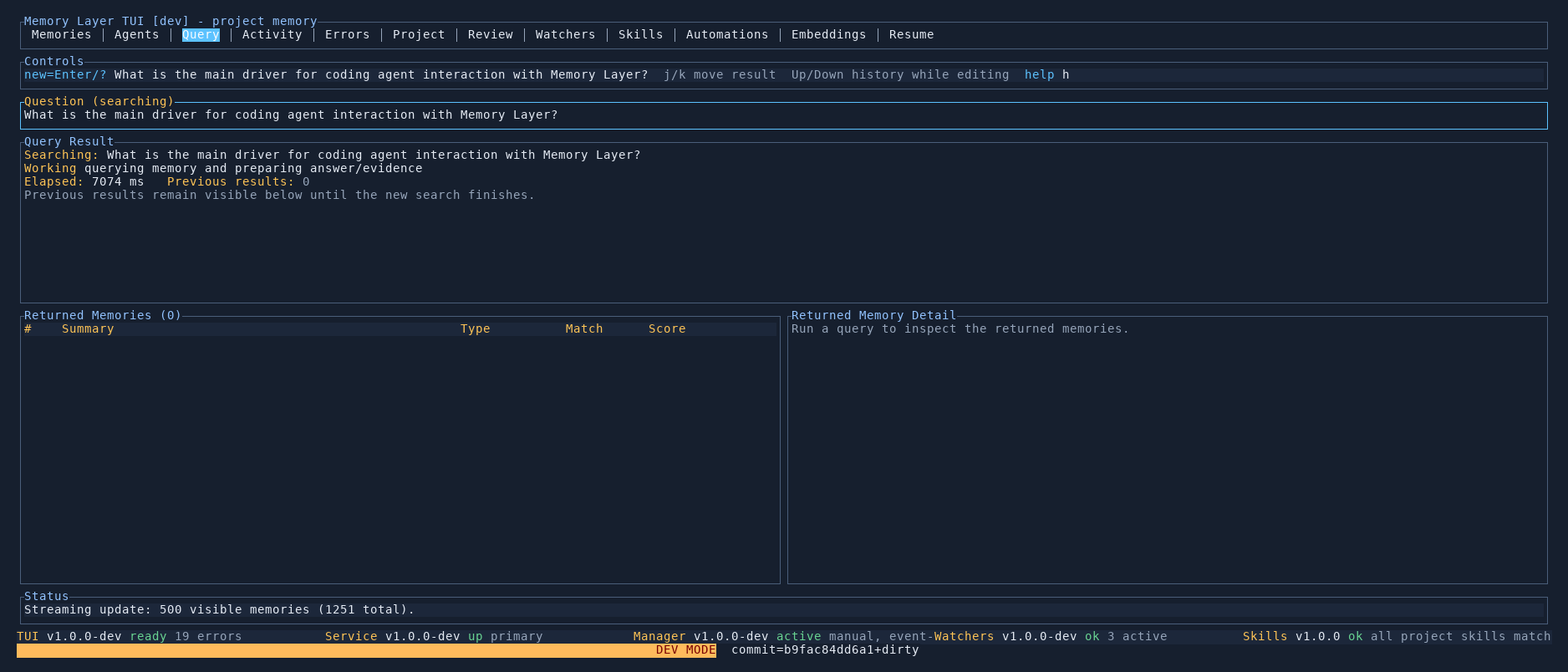Select the Match column header
This screenshot has height=672, width=1568.
(584, 328)
